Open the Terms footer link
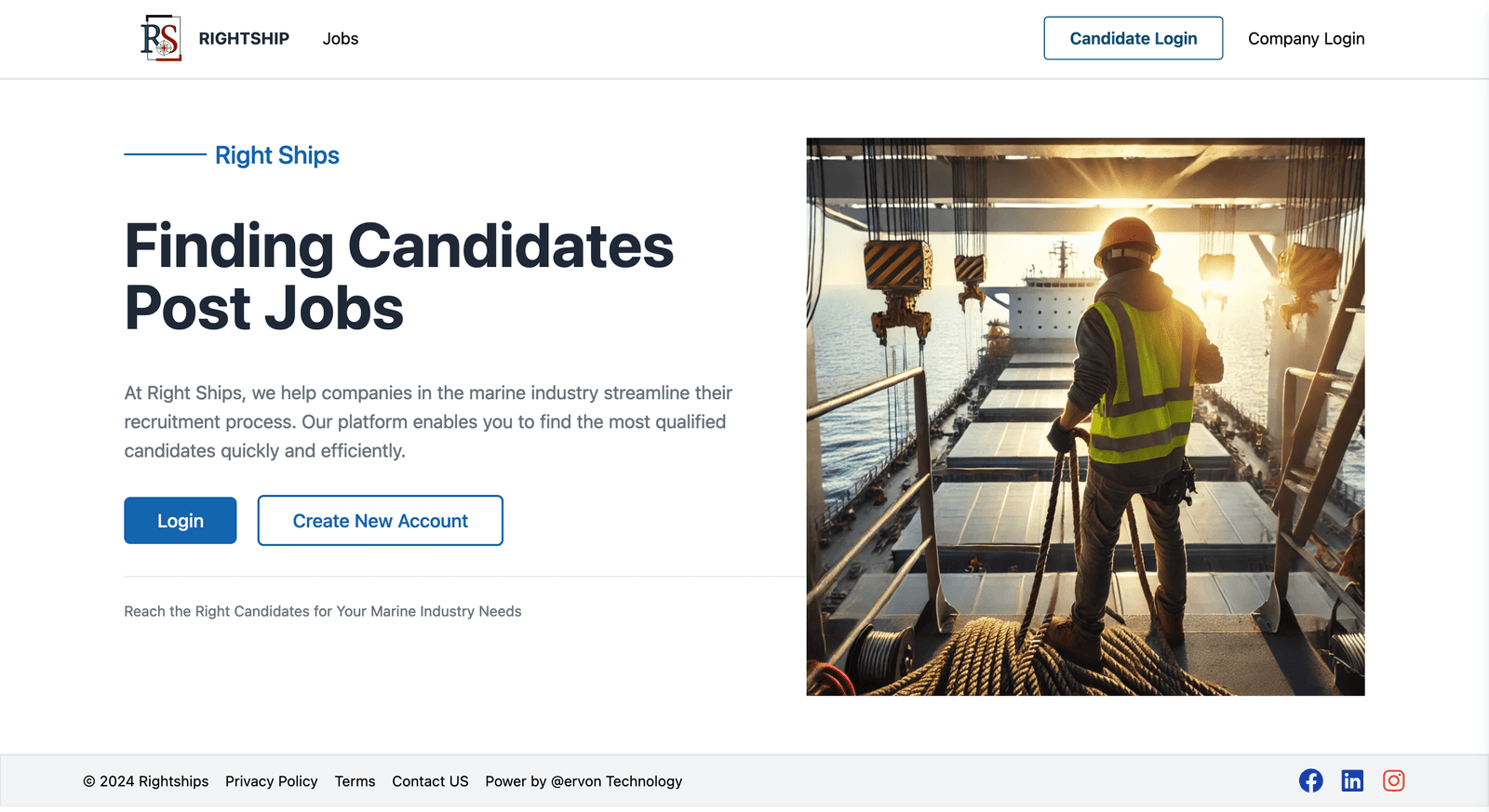The image size is (1489, 812). 355,781
